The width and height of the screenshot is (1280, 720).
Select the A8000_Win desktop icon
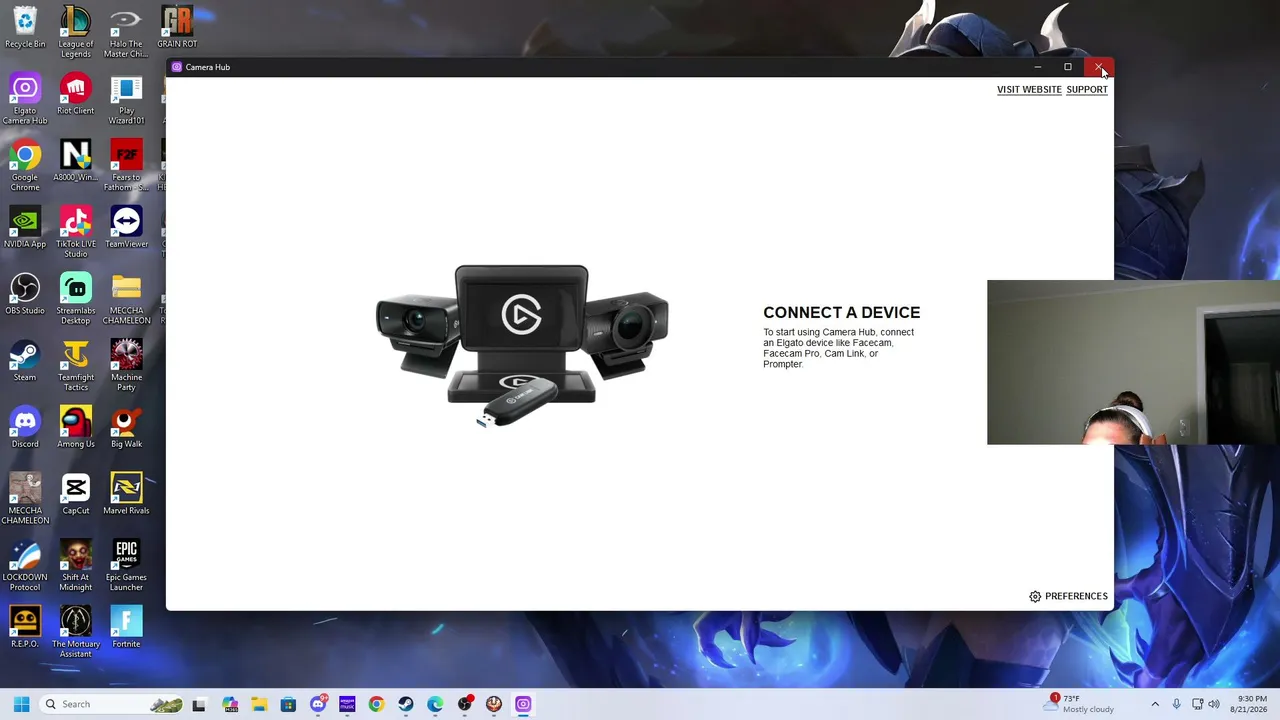pos(76,161)
